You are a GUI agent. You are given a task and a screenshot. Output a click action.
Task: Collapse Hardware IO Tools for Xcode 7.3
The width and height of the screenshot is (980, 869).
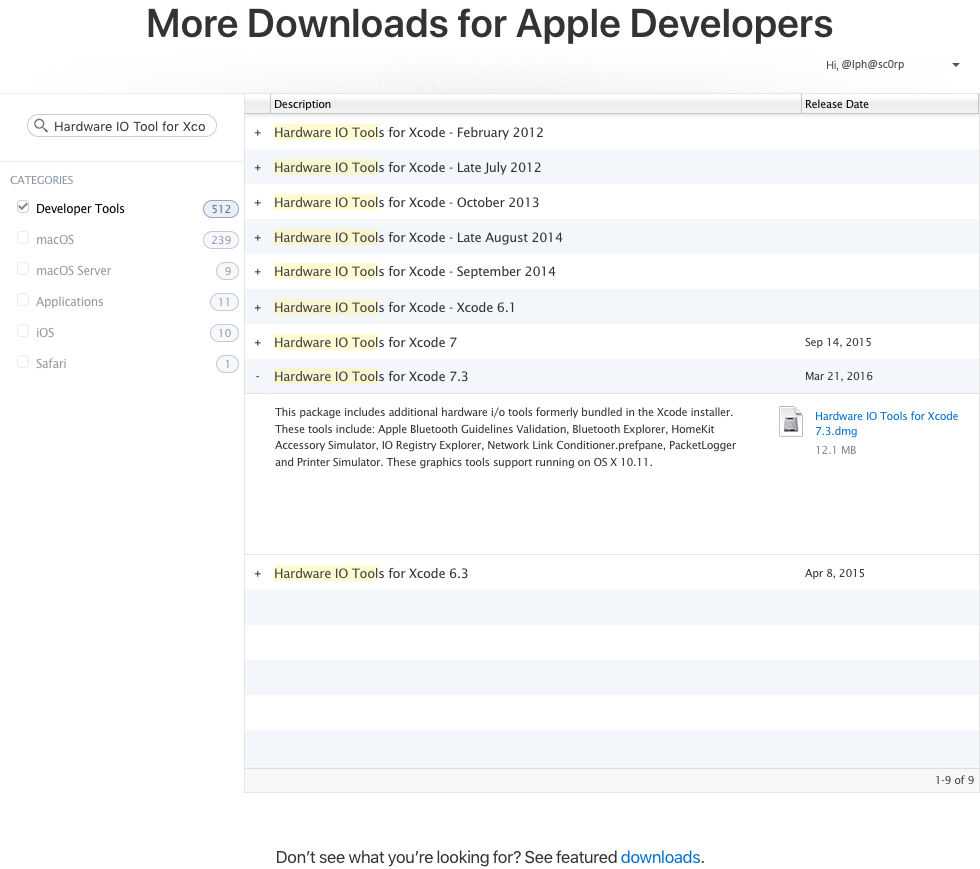(258, 376)
